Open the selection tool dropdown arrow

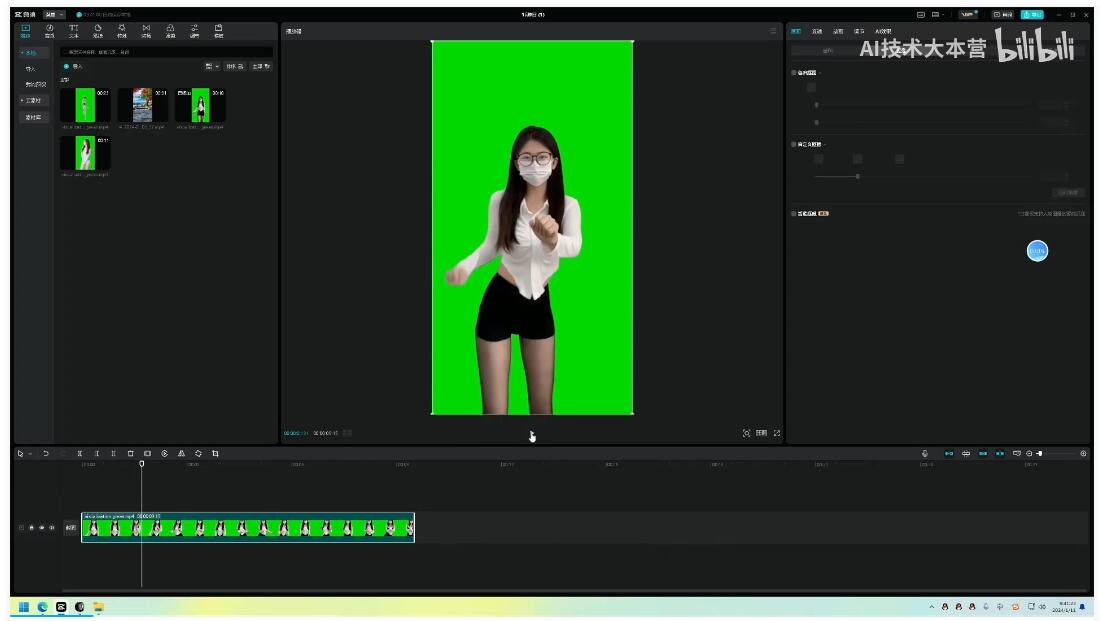click(30, 454)
